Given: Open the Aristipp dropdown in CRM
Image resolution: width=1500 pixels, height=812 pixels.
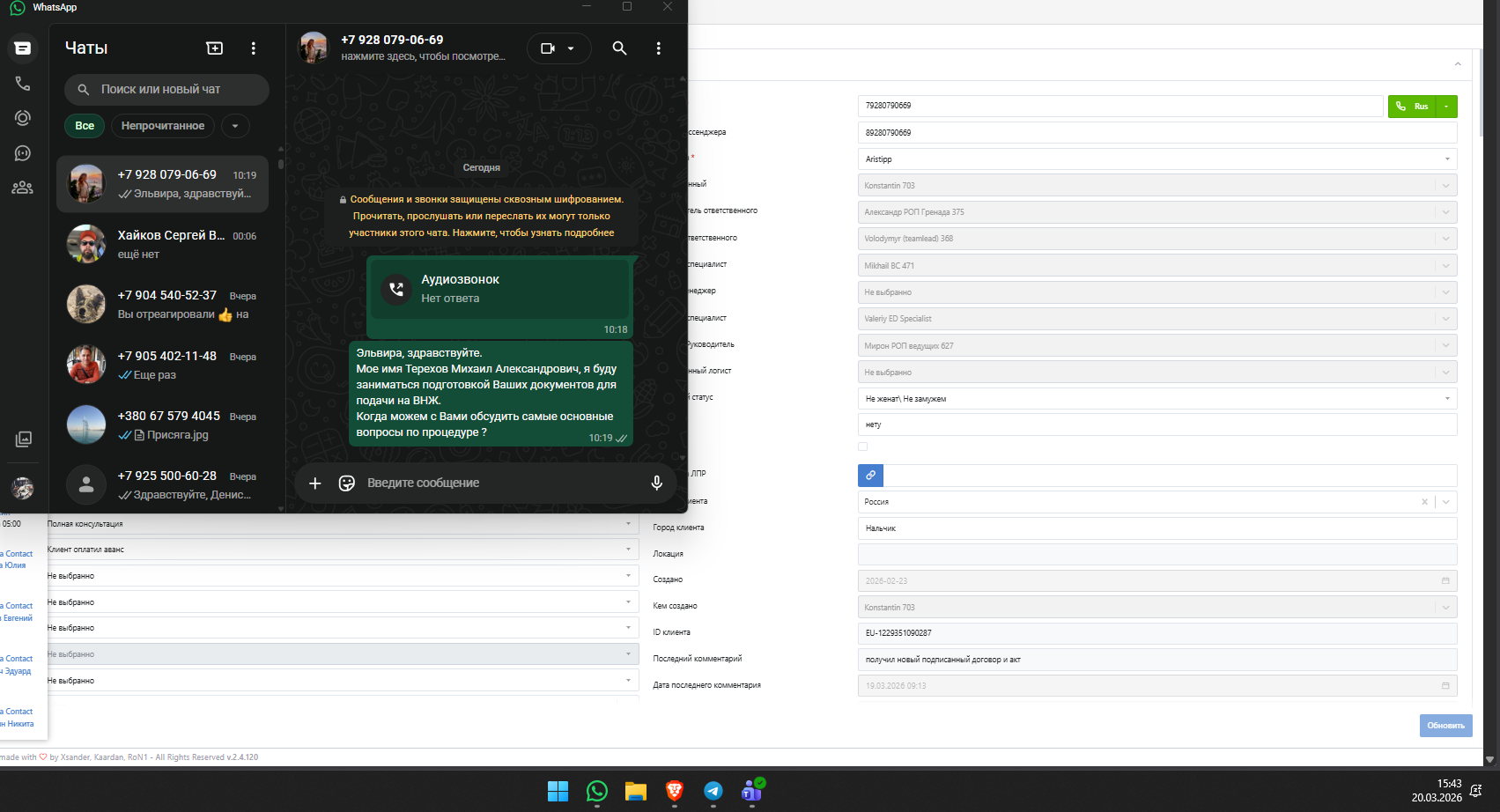Looking at the screenshot, I should pos(1157,159).
